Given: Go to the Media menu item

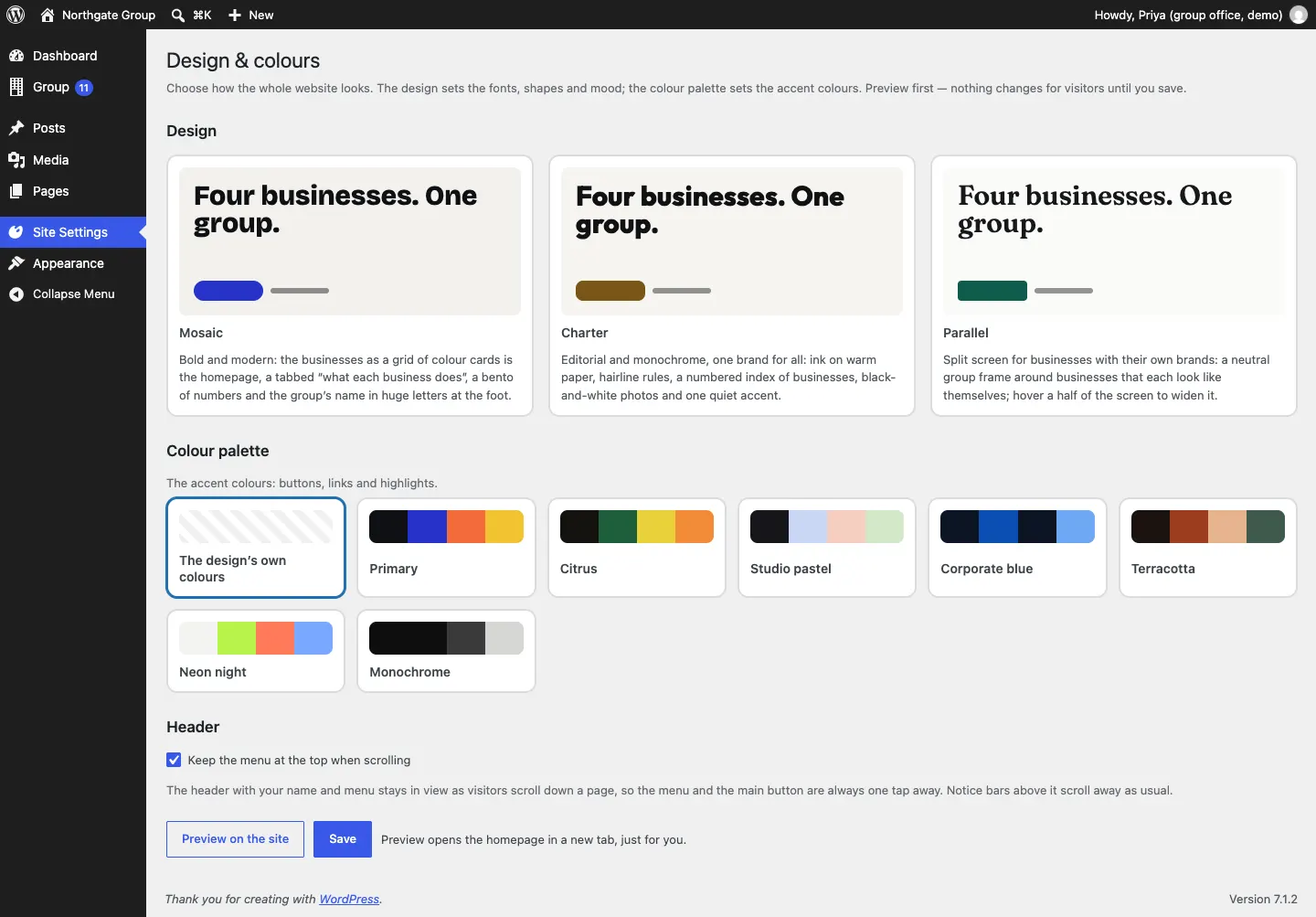Looking at the screenshot, I should click(x=73, y=160).
